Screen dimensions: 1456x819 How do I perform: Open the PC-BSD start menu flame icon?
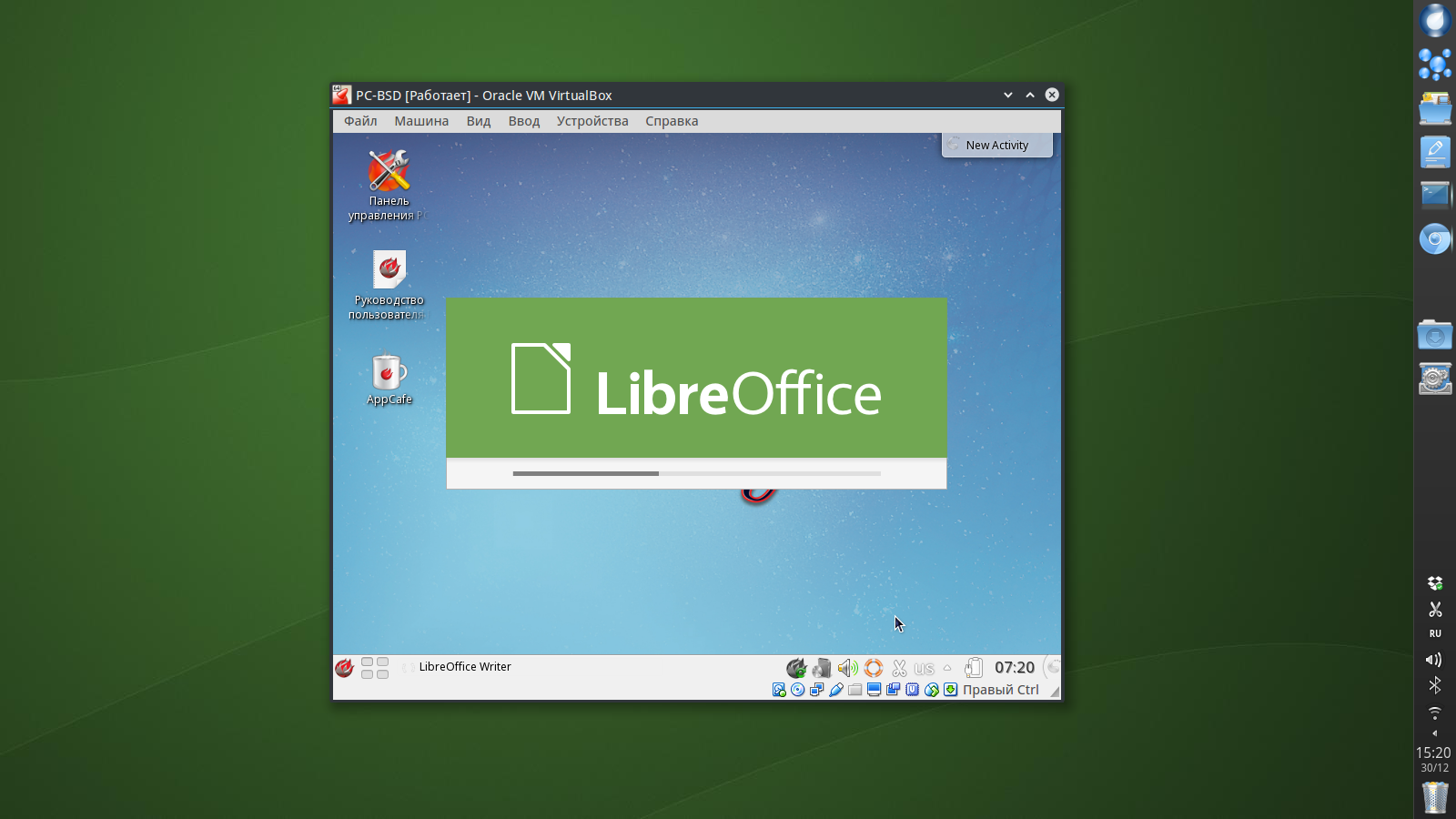tap(344, 668)
